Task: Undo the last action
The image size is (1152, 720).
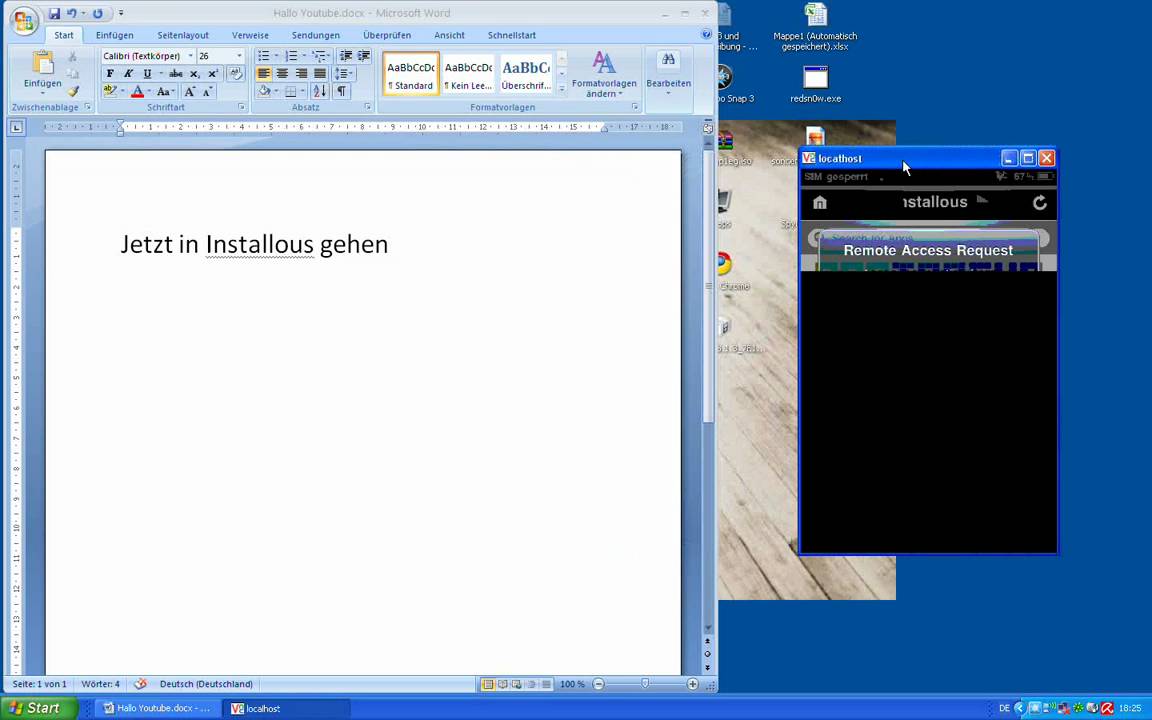Action: point(71,13)
